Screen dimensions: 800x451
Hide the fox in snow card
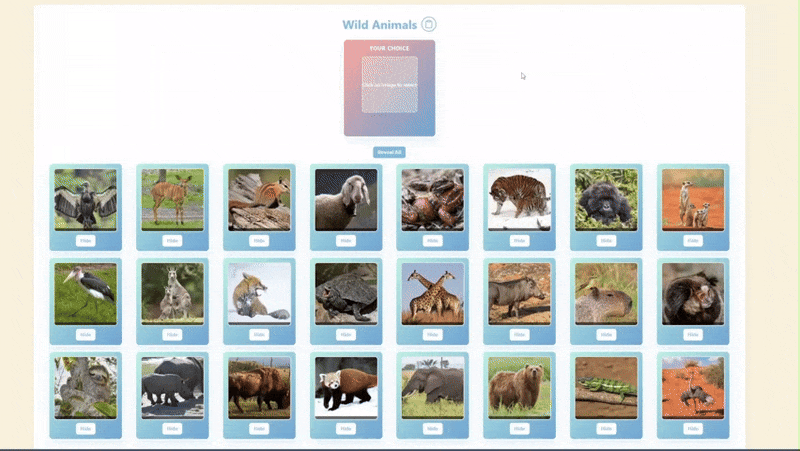click(x=259, y=335)
